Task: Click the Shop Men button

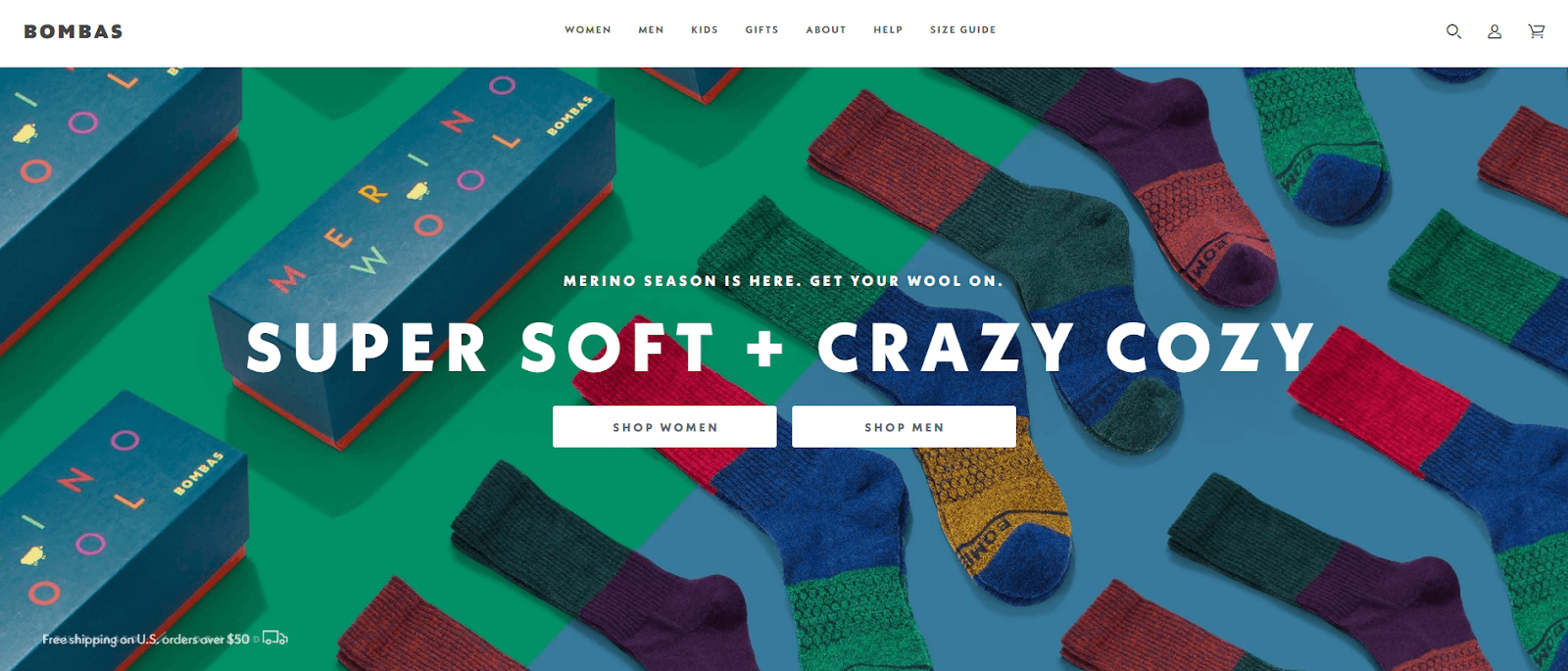Action: pyautogui.click(x=904, y=427)
